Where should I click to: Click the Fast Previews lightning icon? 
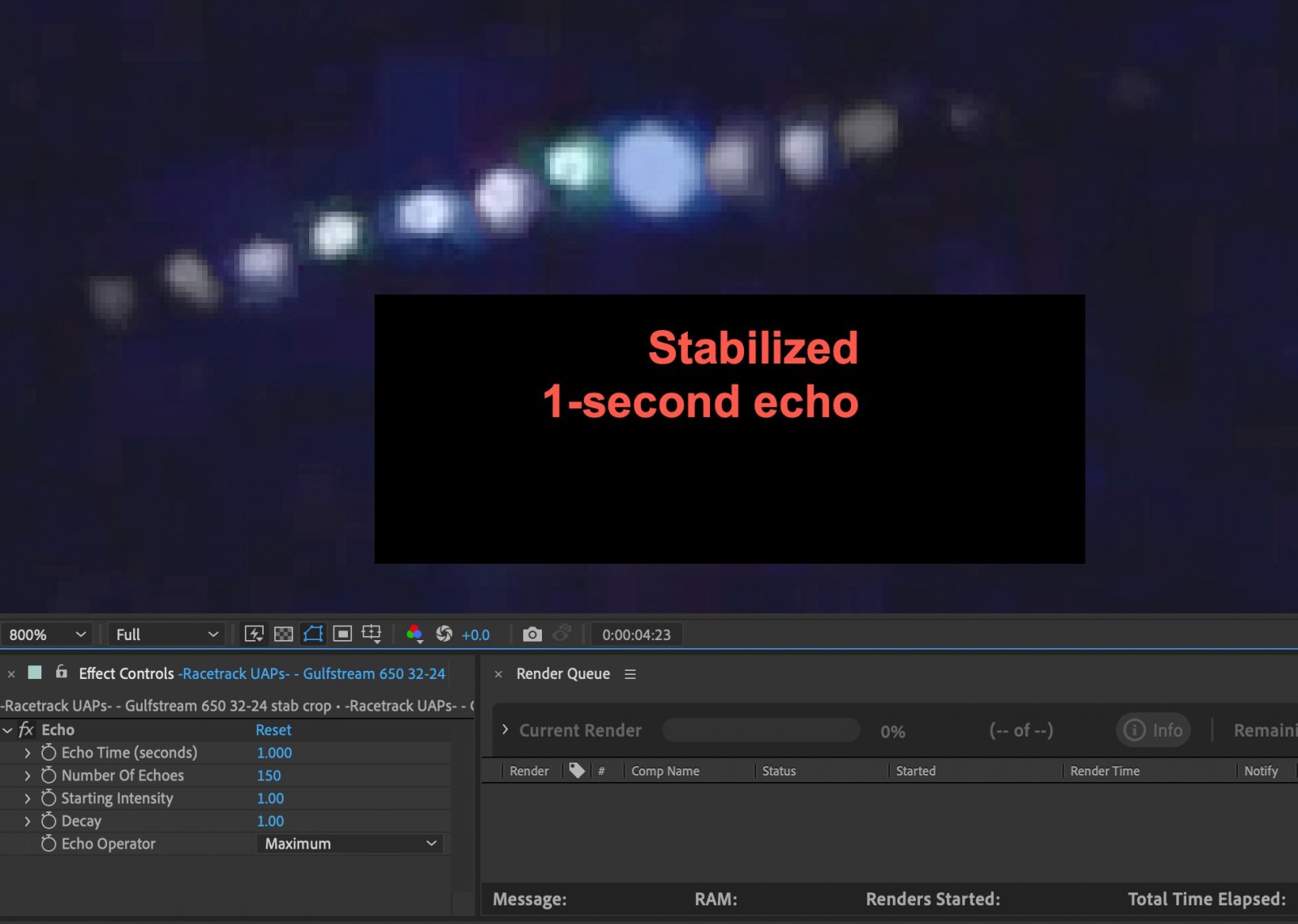(x=254, y=634)
